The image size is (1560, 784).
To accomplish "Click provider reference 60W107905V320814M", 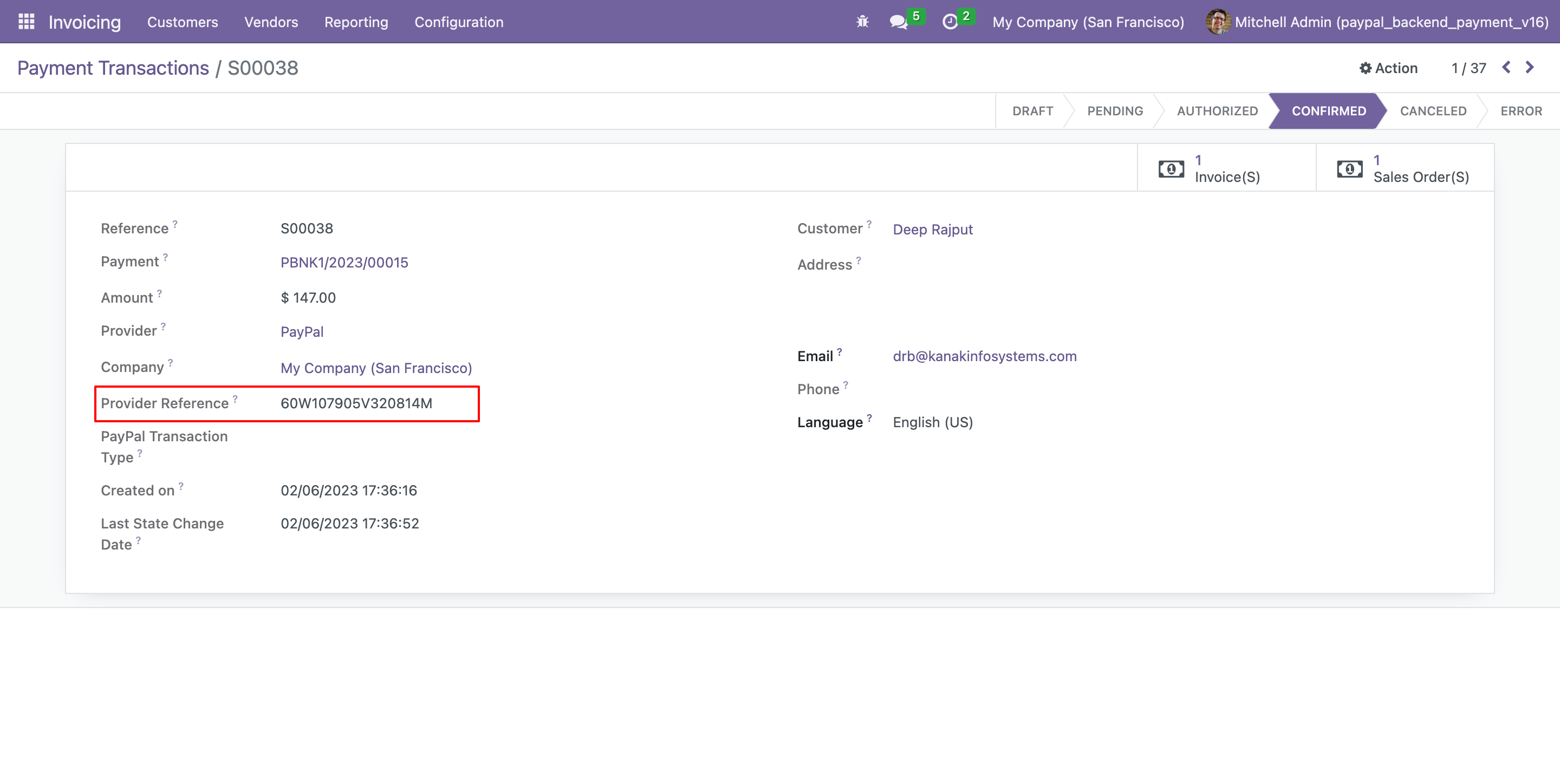I will pyautogui.click(x=356, y=403).
